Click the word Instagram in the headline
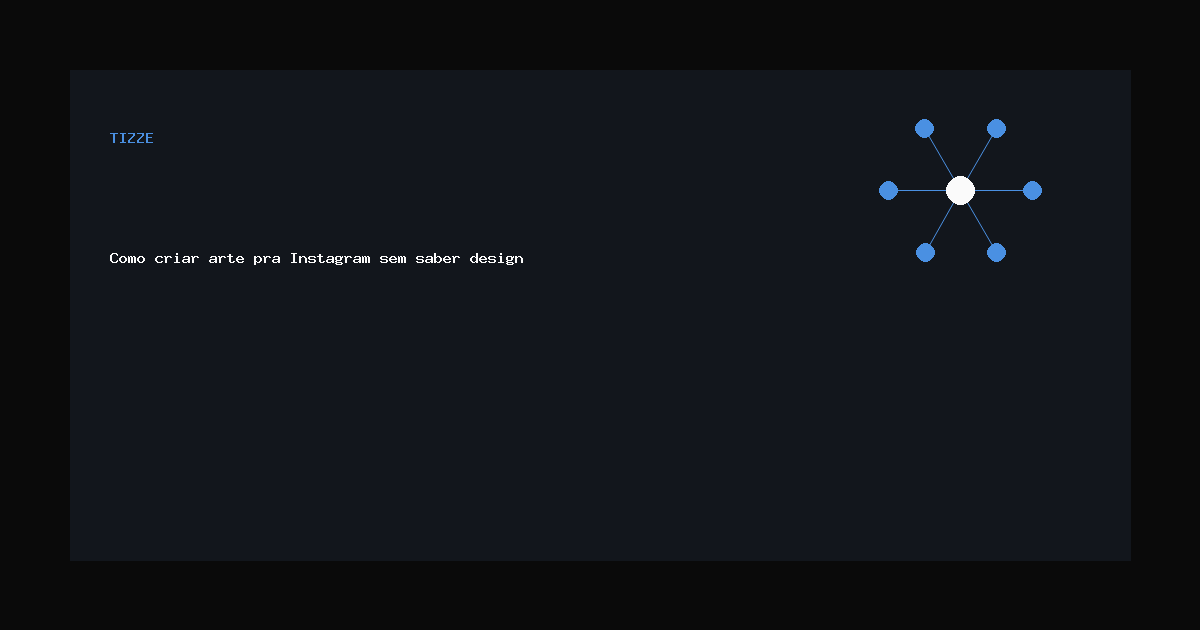 point(330,258)
